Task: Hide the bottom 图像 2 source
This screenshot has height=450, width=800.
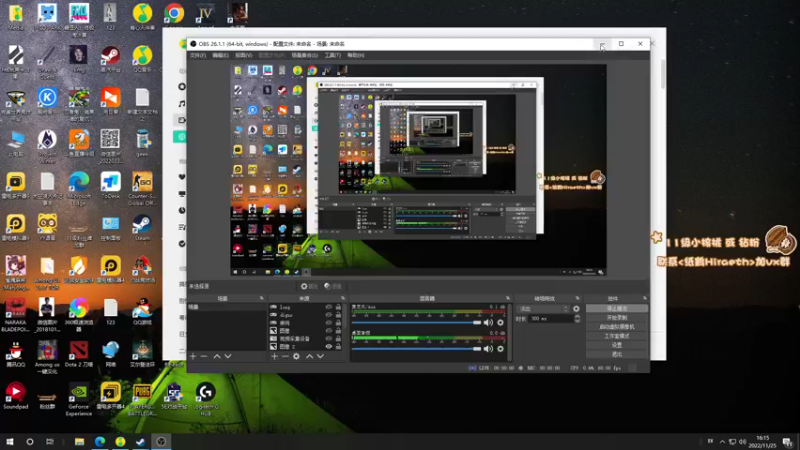Action: point(329,347)
